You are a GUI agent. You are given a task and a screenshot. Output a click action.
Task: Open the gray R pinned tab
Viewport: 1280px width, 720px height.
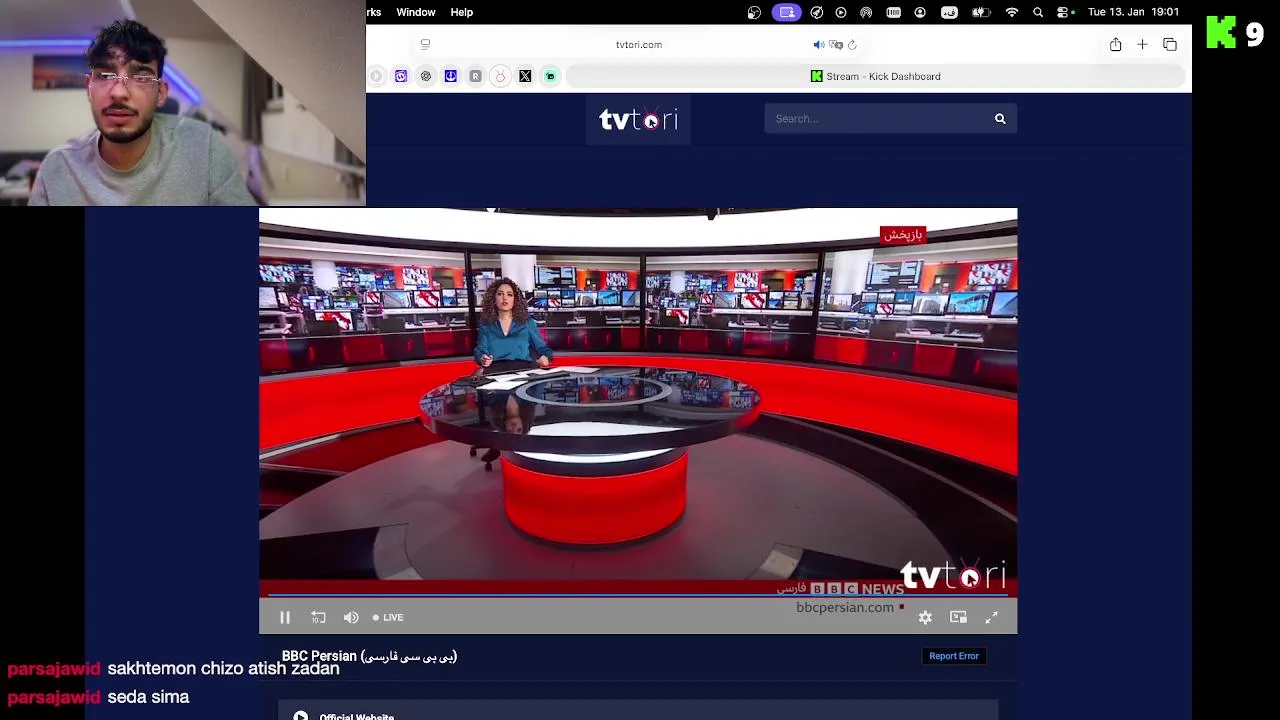[x=475, y=76]
